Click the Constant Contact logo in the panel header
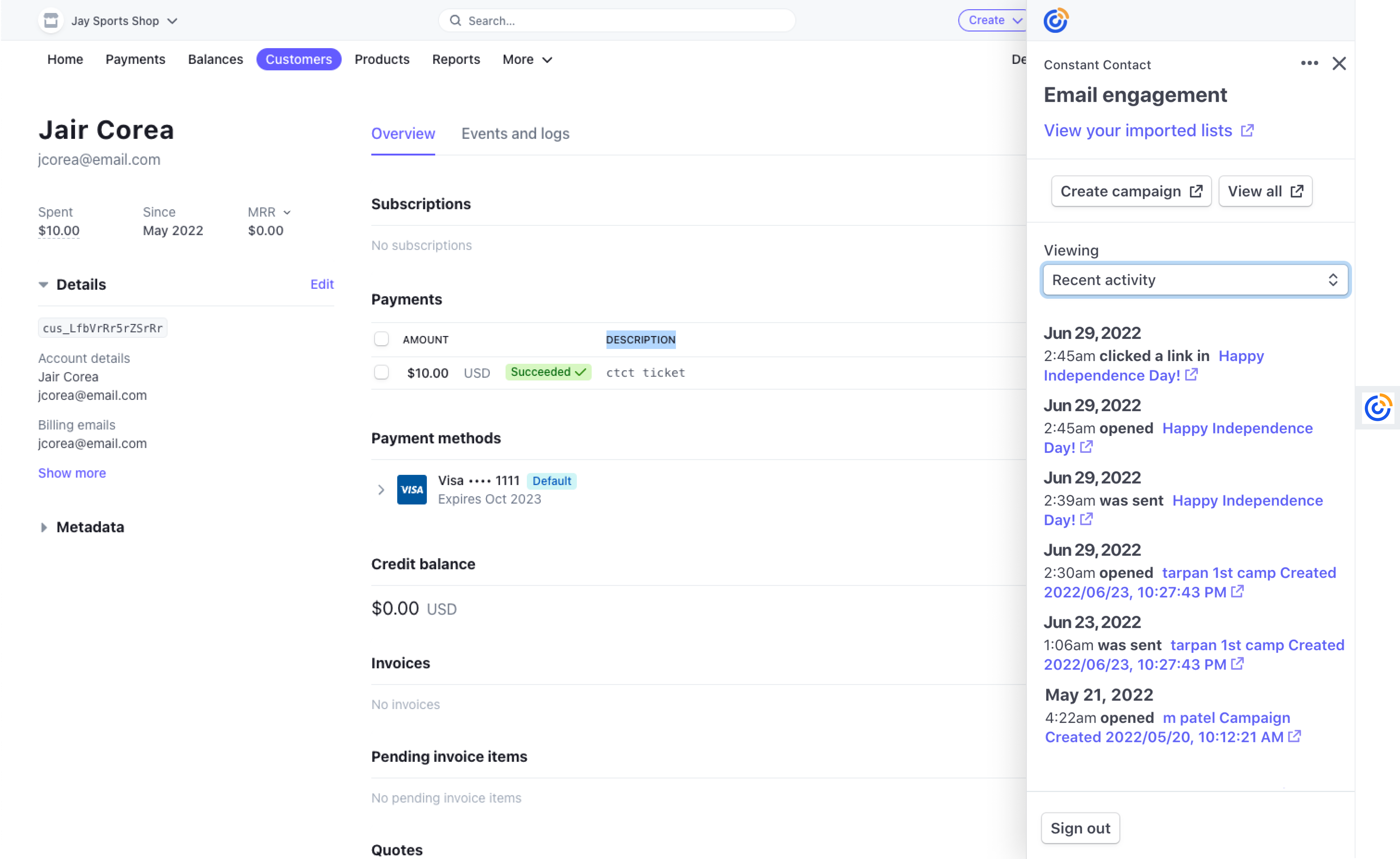1400x859 pixels. 1056,20
